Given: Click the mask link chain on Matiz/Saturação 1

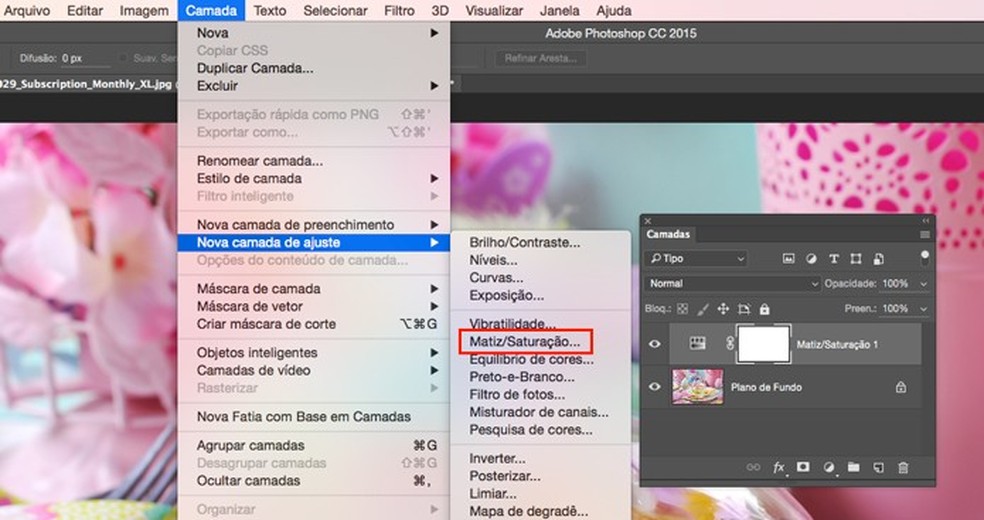Looking at the screenshot, I should click(730, 343).
